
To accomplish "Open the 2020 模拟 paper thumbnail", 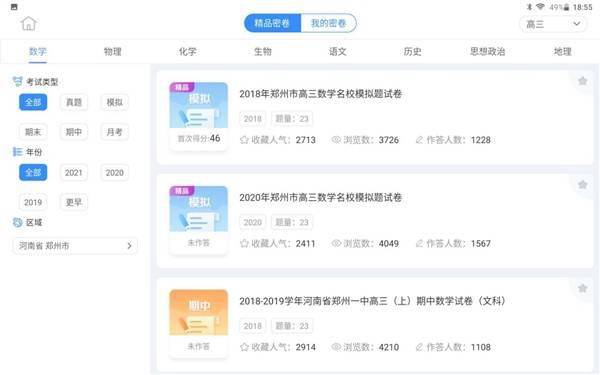I will coord(199,209).
